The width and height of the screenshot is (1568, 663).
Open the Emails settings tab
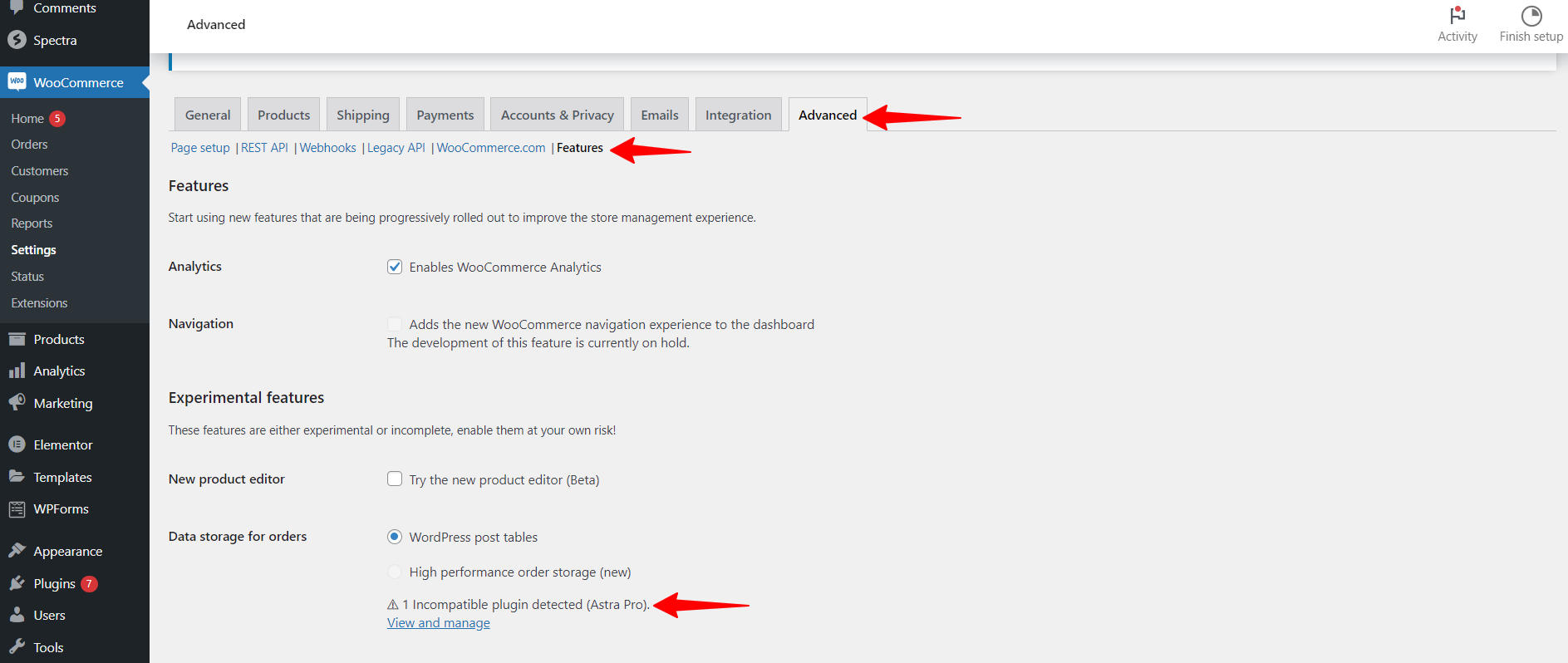[x=660, y=115]
